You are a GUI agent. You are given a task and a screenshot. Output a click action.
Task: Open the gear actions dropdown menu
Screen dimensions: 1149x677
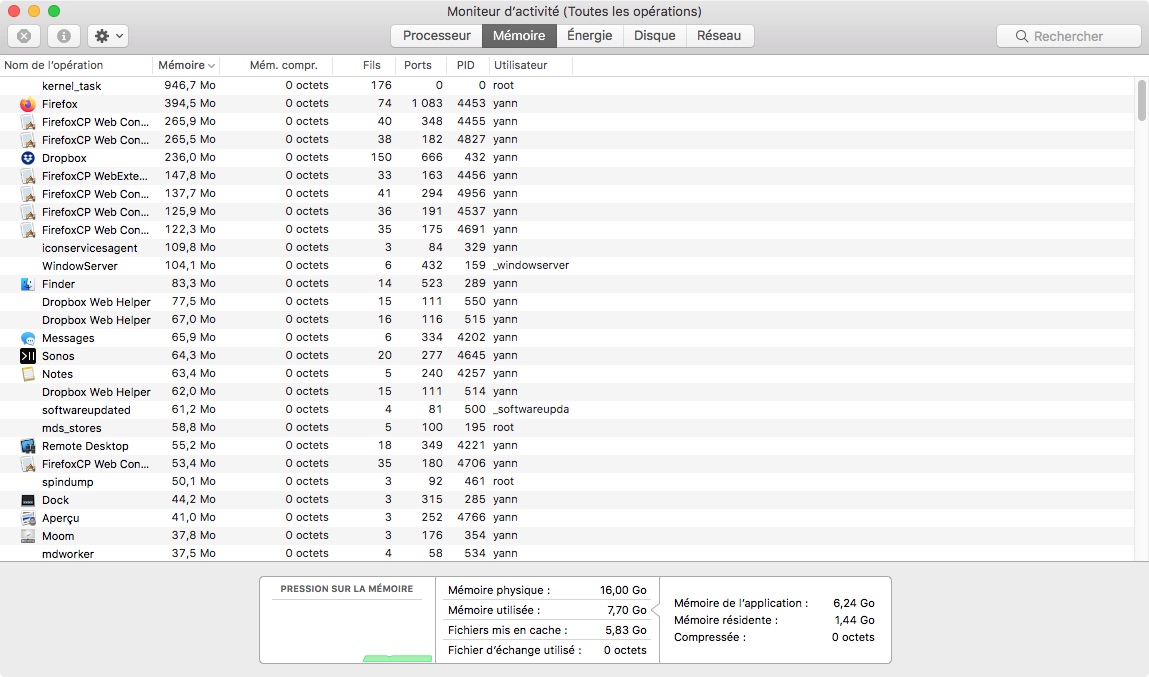(108, 36)
